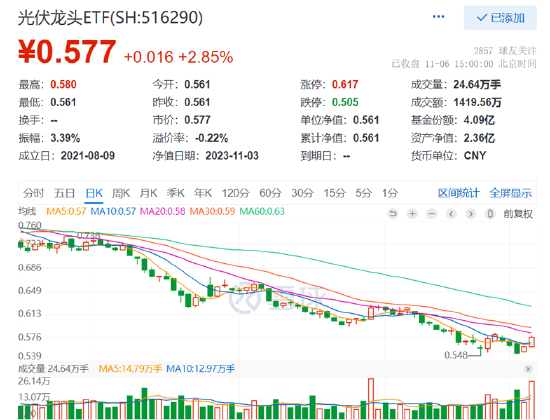Open the 前复权 adjustment dropdown

(x=518, y=214)
